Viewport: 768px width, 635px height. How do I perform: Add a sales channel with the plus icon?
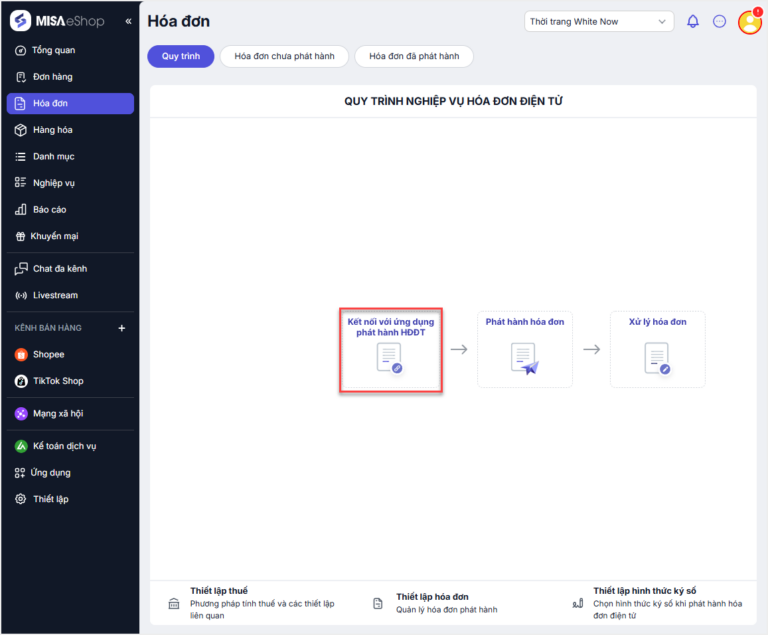(121, 328)
